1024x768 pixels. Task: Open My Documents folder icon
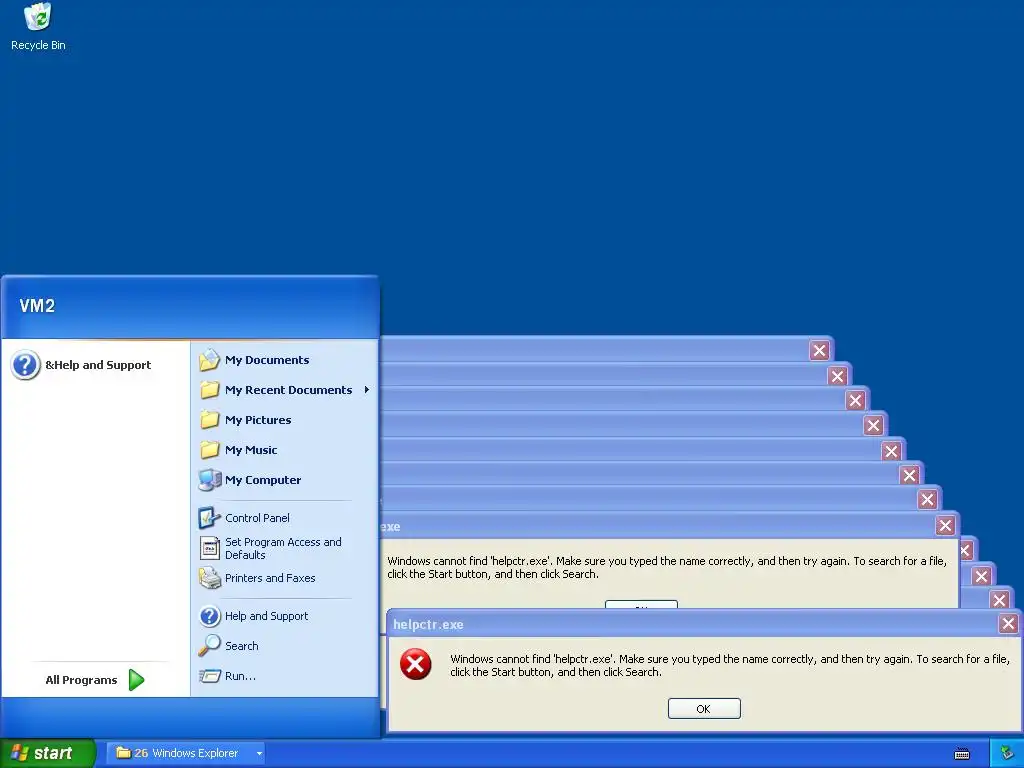click(x=210, y=360)
